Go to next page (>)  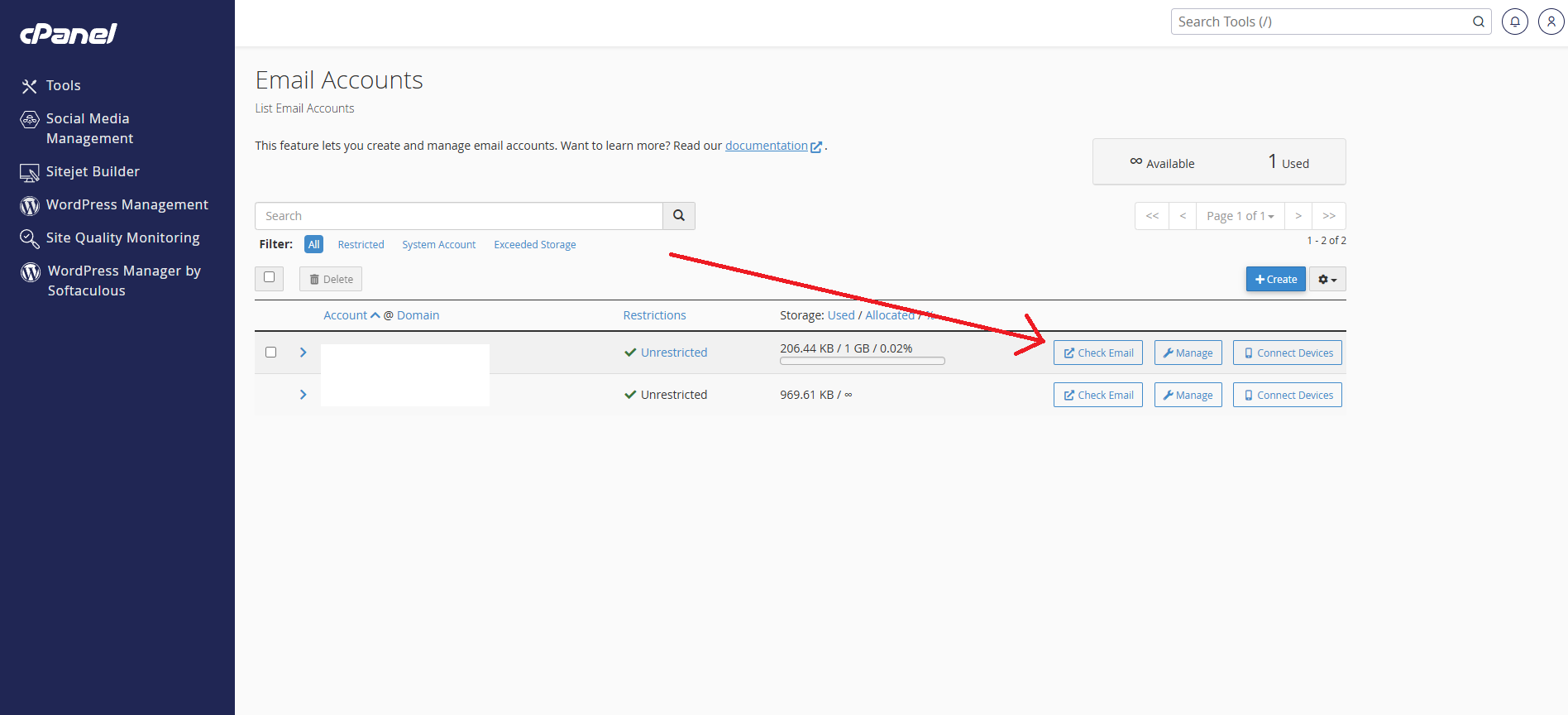pos(1298,216)
